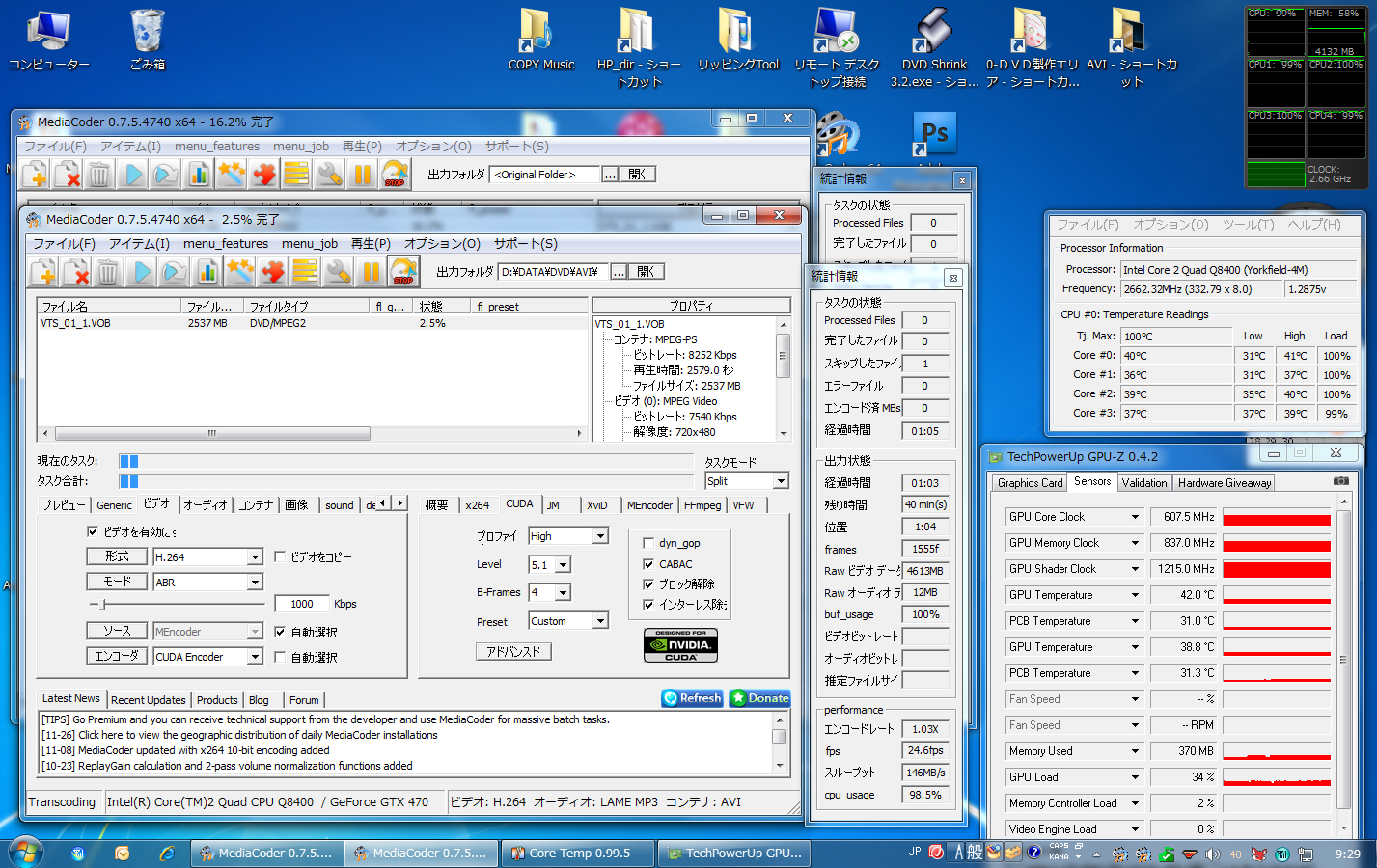This screenshot has width=1377, height=868.
Task: Select the COPY Music desktop shortcut
Action: pos(541,41)
